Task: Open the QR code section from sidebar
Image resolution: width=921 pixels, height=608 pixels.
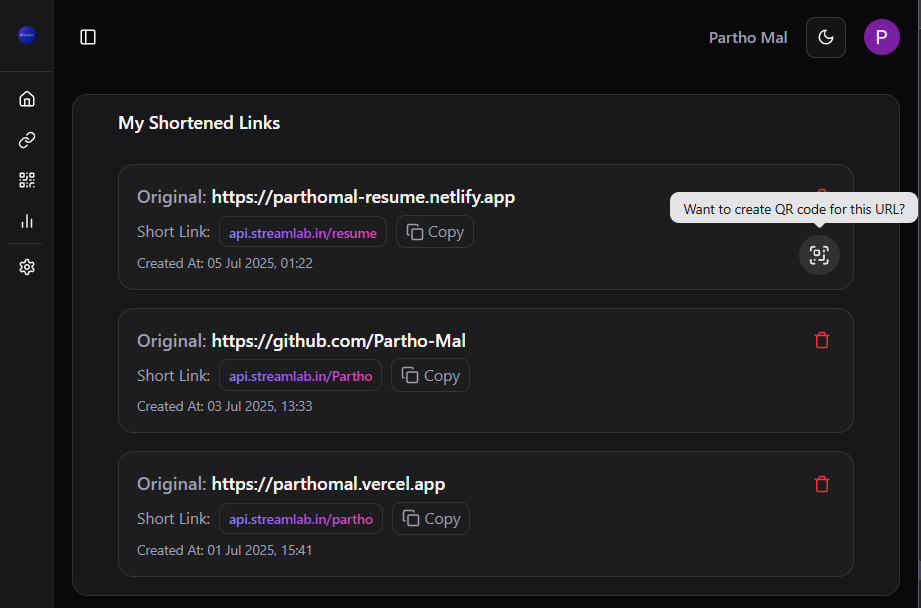Action: (x=27, y=180)
